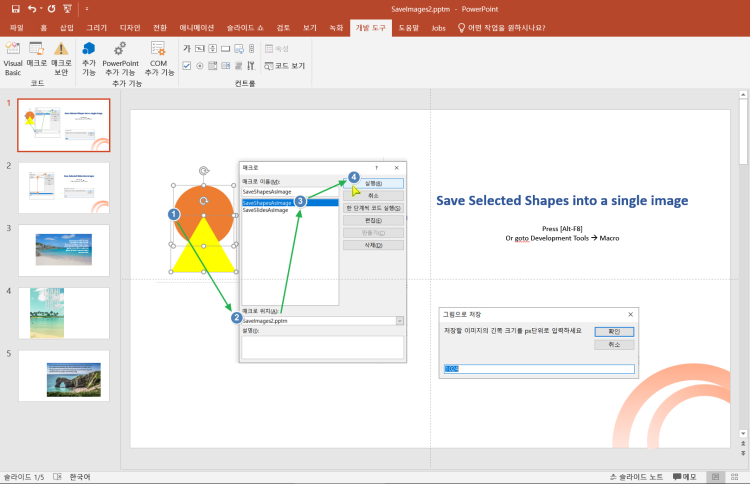Switch to the Jobs tab
The width and height of the screenshot is (750, 484).
[x=438, y=28]
